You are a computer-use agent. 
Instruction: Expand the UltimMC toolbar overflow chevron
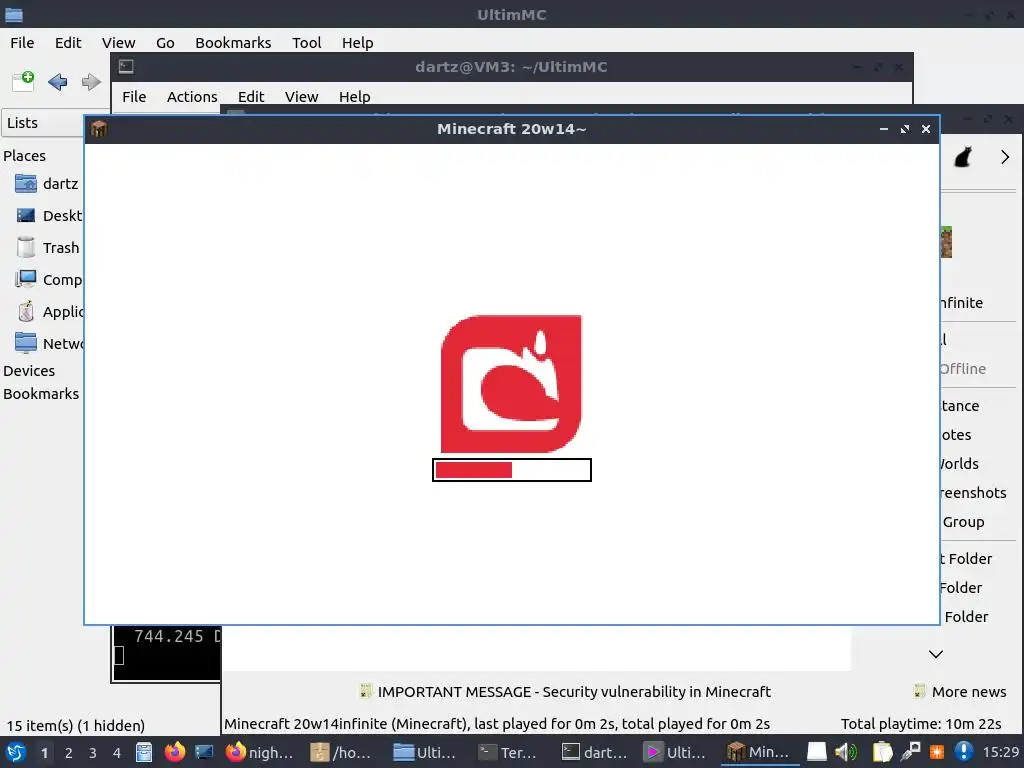(x=1004, y=157)
